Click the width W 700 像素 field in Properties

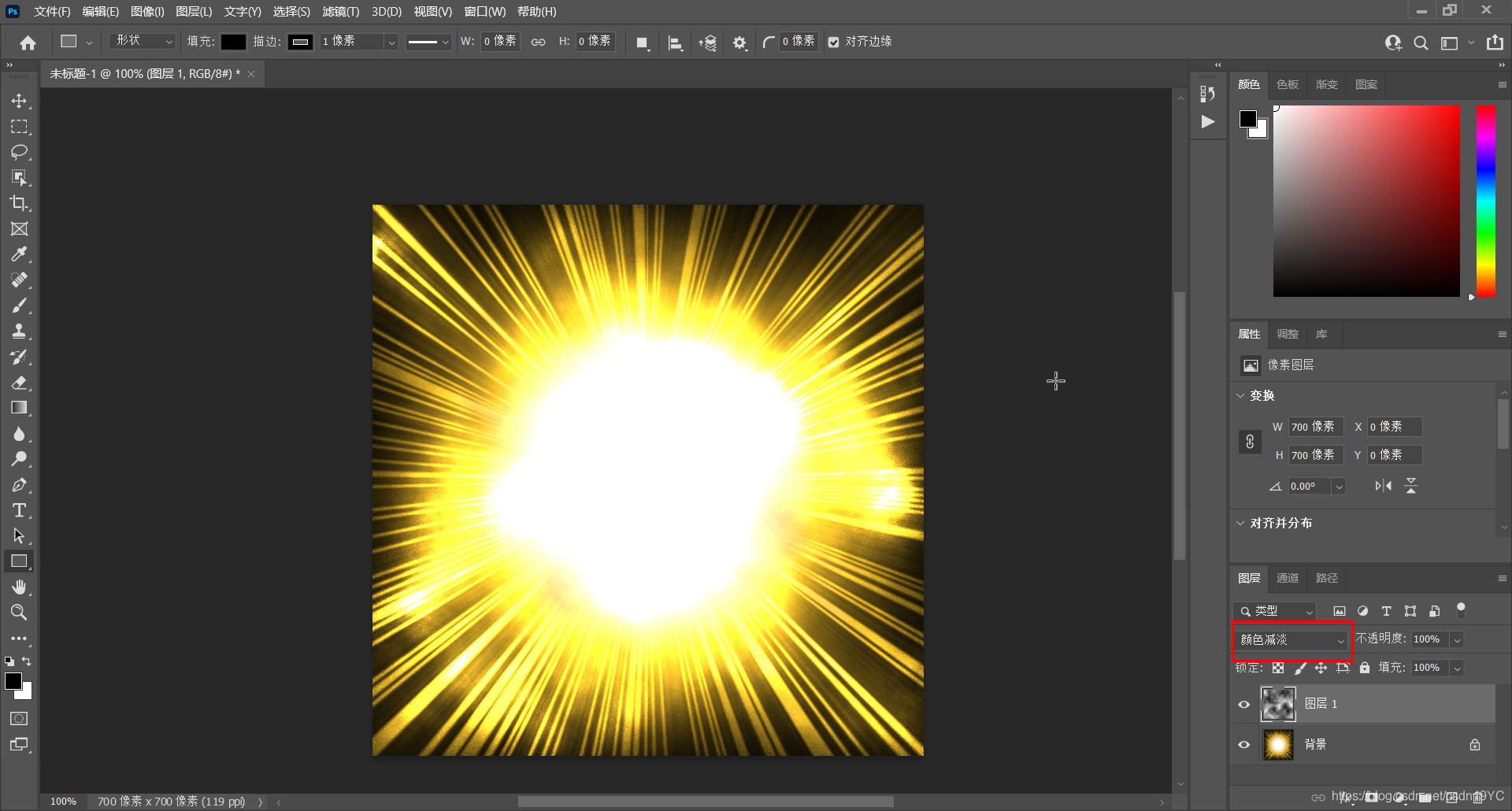click(1315, 427)
